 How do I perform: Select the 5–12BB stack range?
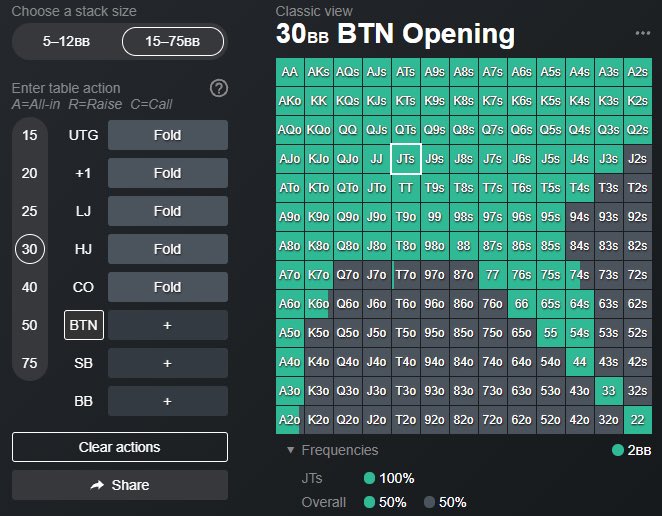[66, 41]
